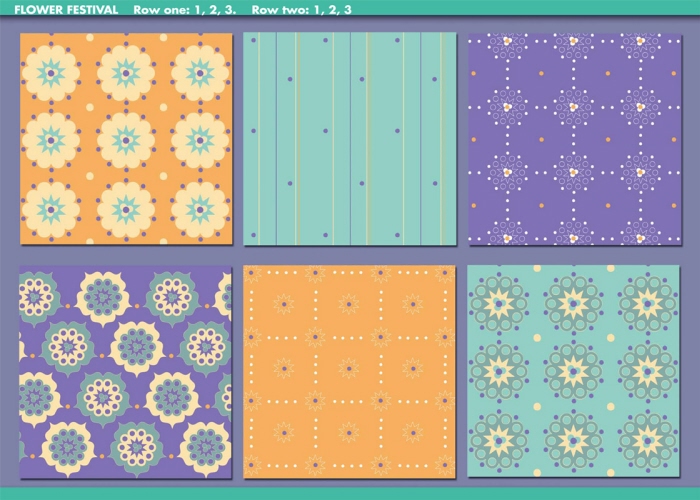The height and width of the screenshot is (500, 700).
Task: Select the teal tile with star medallions
Action: [574, 371]
